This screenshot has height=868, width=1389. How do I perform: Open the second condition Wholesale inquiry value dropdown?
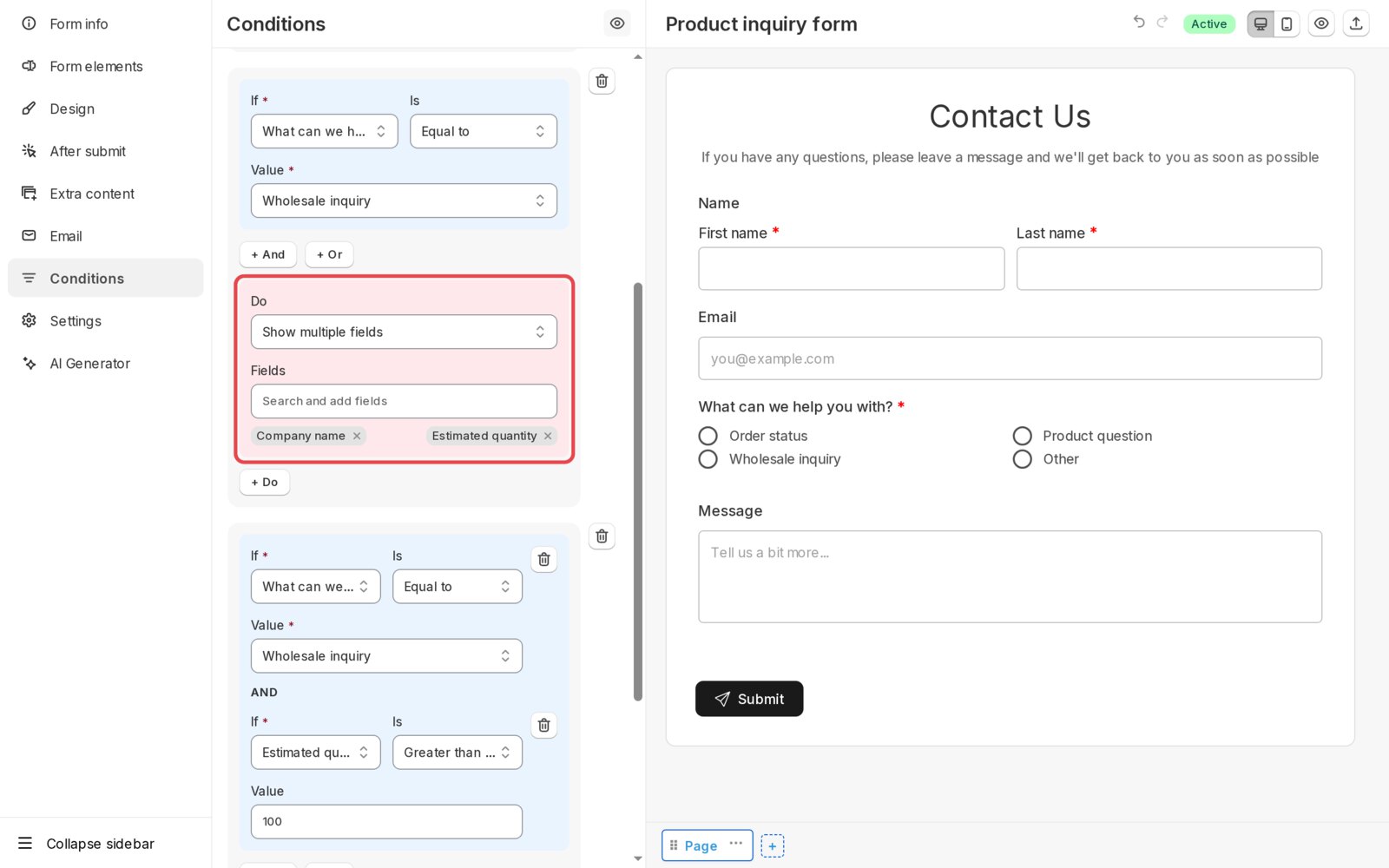(386, 656)
